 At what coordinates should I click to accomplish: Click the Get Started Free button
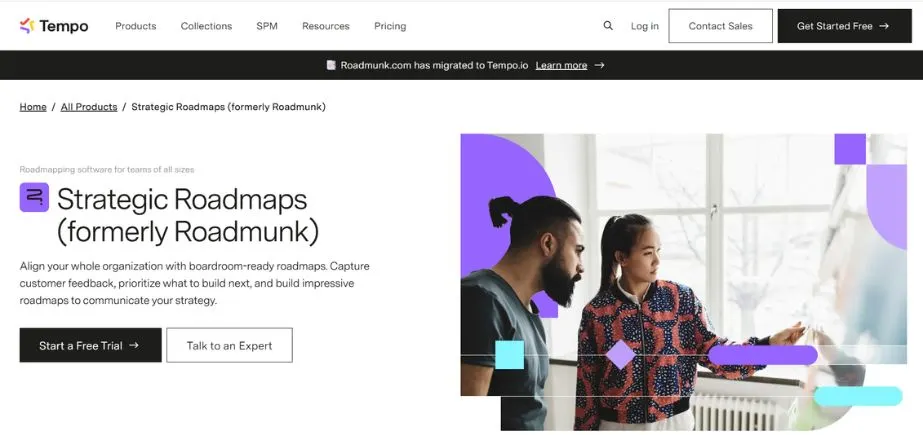[844, 26]
